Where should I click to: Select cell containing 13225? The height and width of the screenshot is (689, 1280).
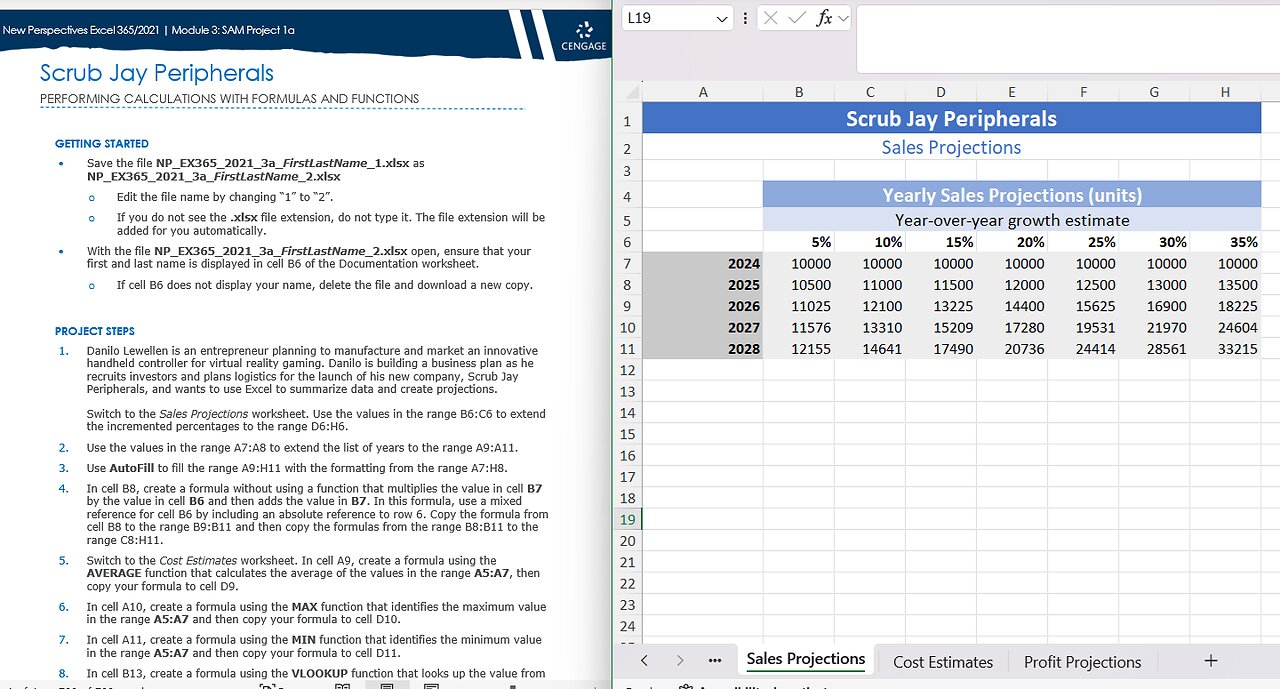(x=940, y=306)
